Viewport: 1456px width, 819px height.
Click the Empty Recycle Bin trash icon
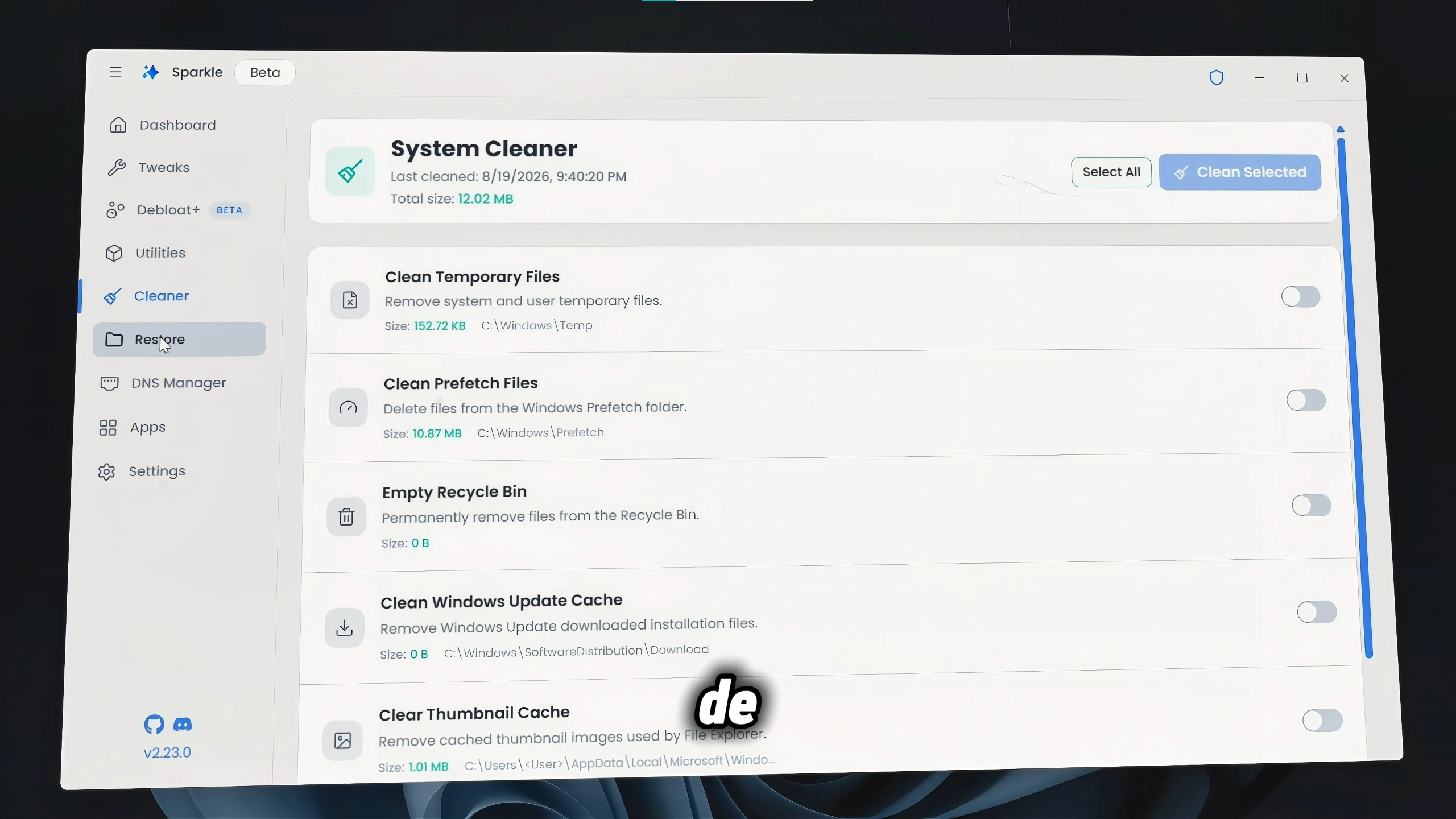point(346,516)
